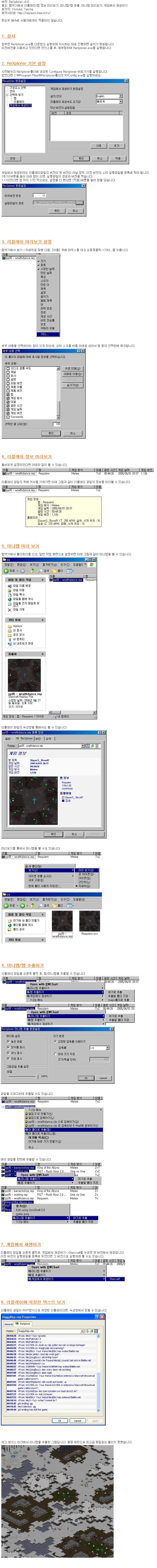
Task: Click the rename file task icon
Action: point(10,586)
